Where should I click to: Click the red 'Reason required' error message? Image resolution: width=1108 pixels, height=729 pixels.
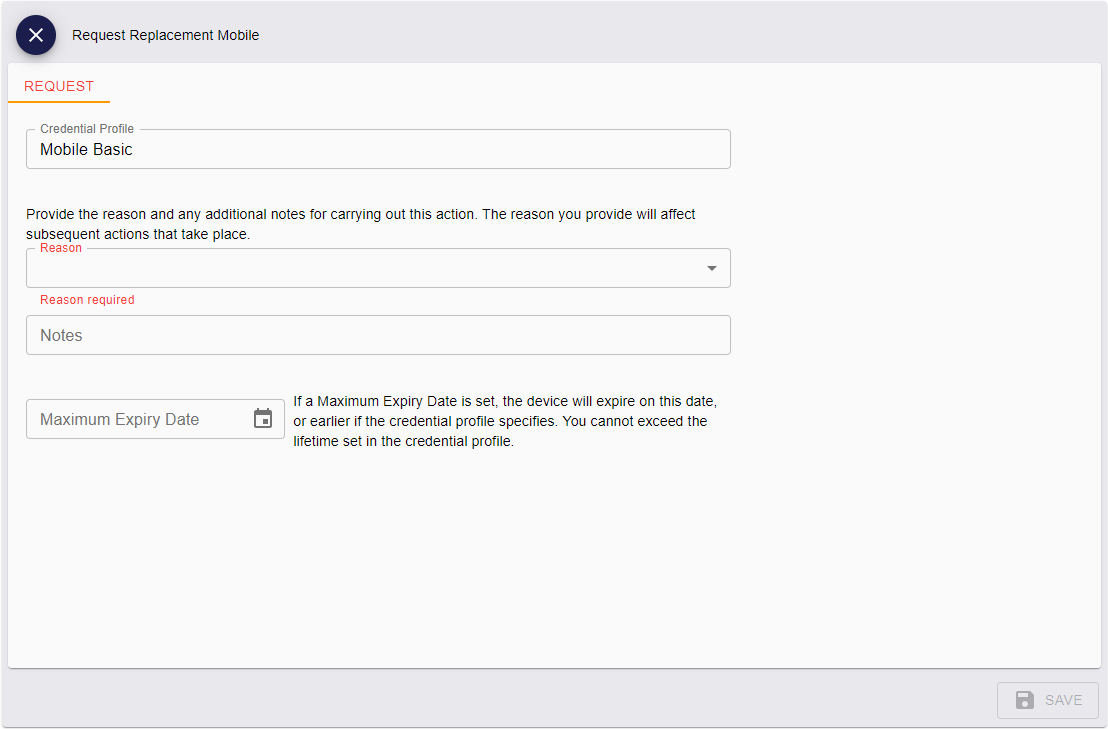click(87, 300)
